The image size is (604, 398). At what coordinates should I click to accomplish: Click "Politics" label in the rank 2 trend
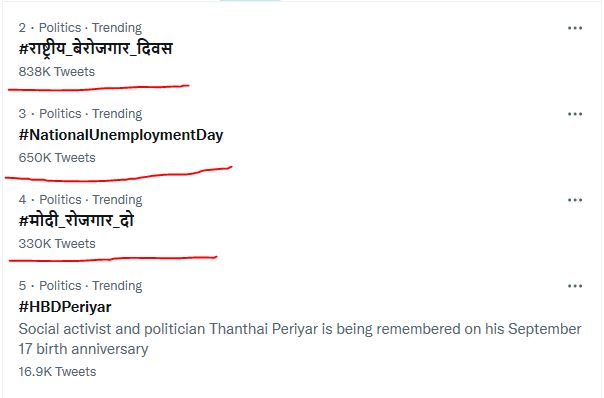60,28
